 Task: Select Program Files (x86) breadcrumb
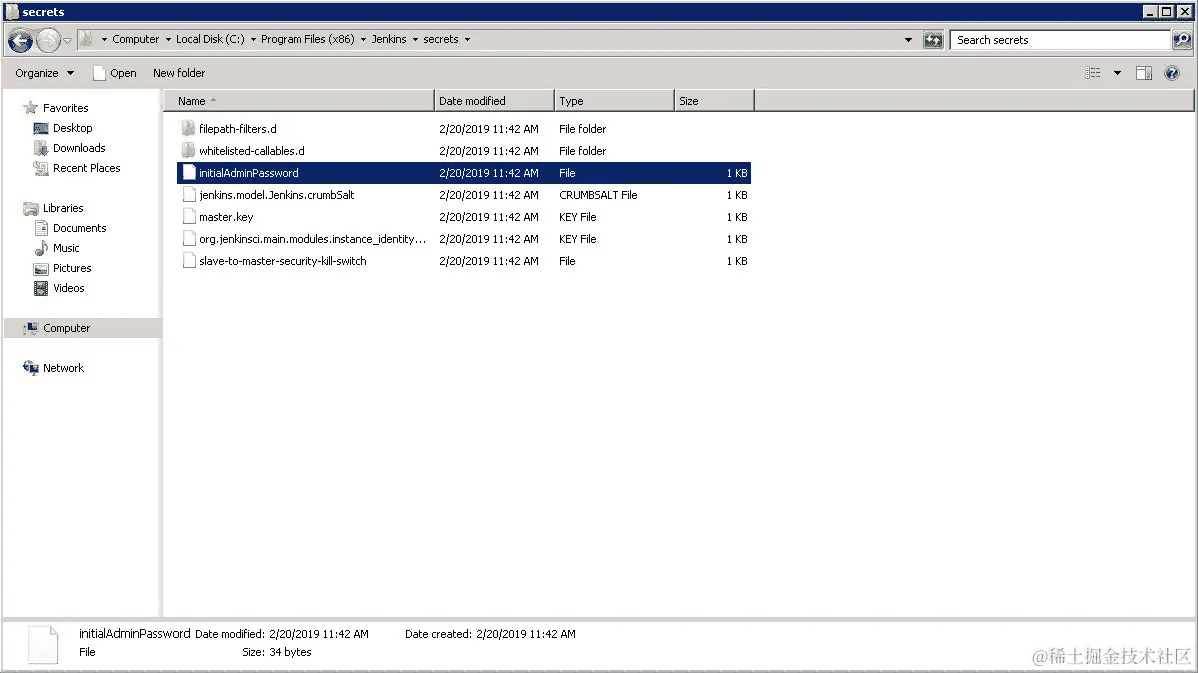[308, 39]
